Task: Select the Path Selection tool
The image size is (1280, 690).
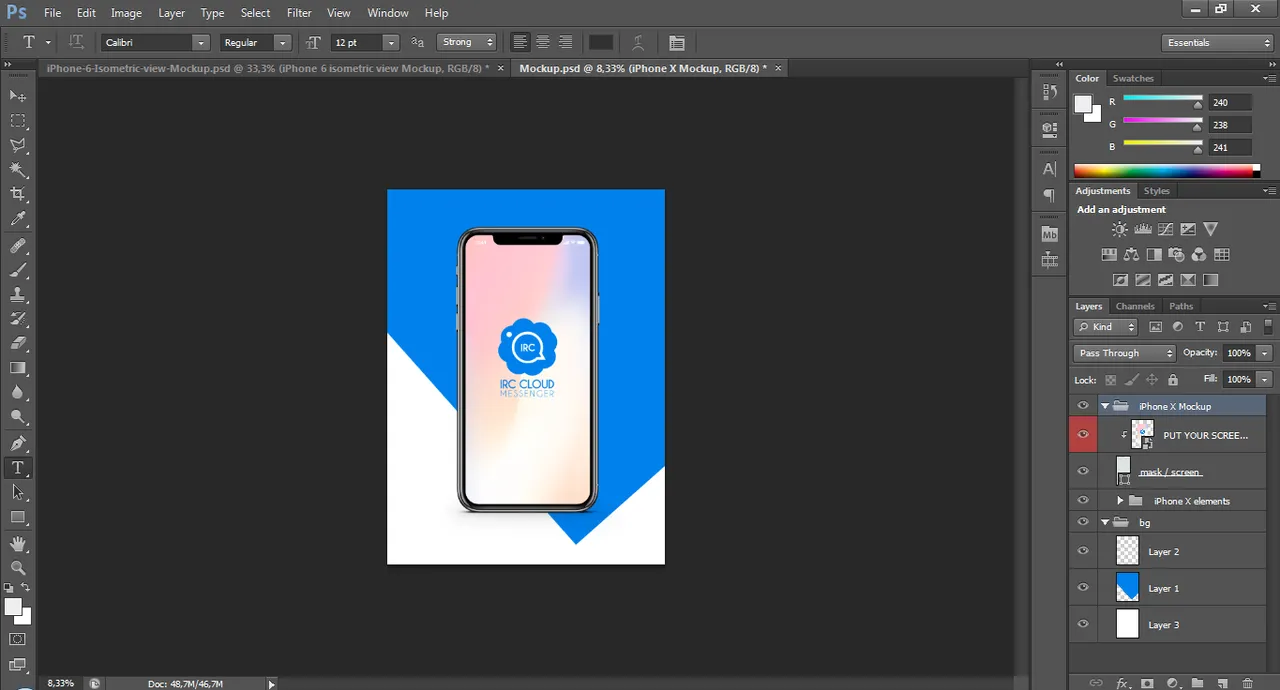Action: 18,492
